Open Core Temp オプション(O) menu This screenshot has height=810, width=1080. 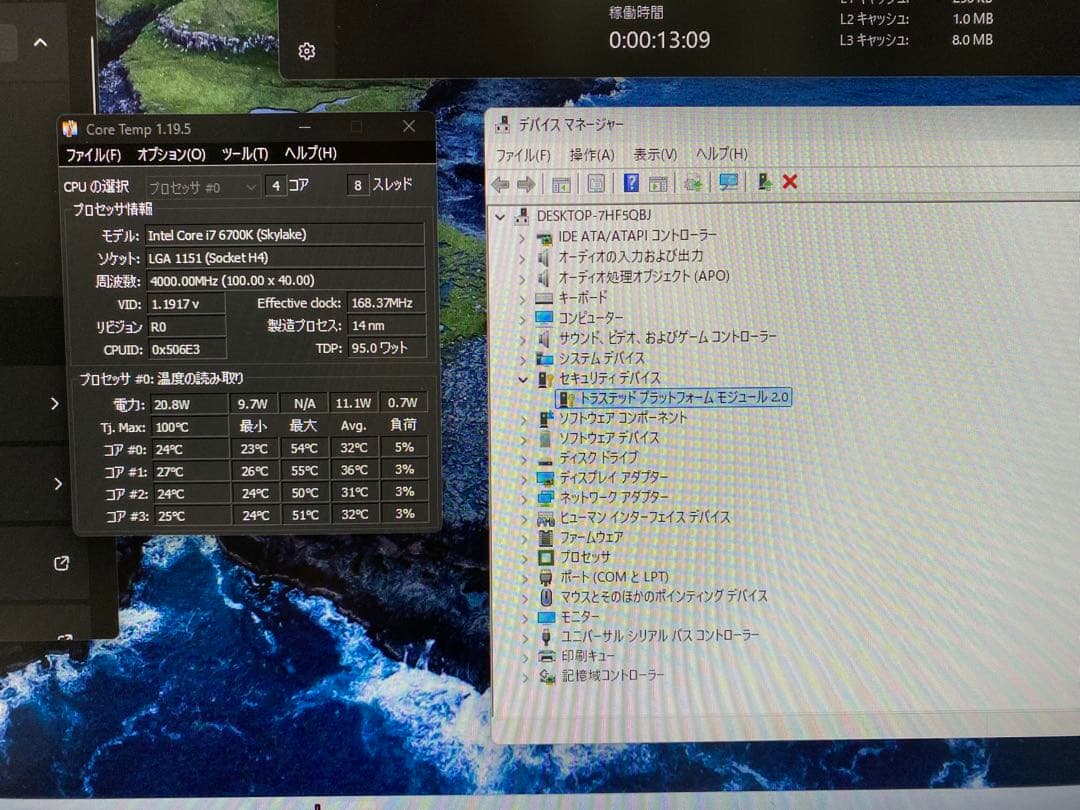pos(172,154)
